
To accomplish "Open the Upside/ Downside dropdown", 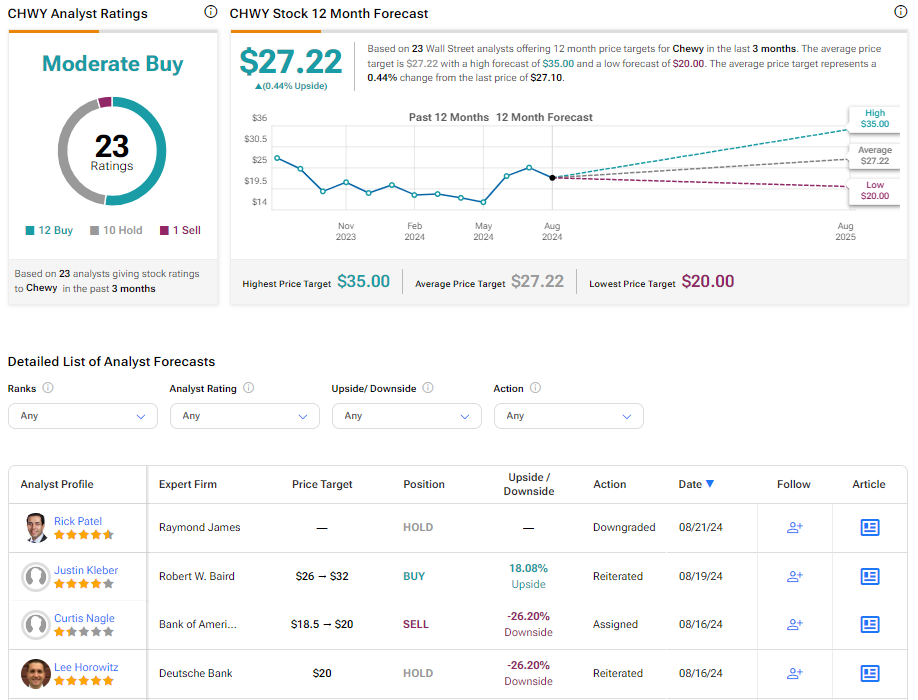I will click(407, 416).
